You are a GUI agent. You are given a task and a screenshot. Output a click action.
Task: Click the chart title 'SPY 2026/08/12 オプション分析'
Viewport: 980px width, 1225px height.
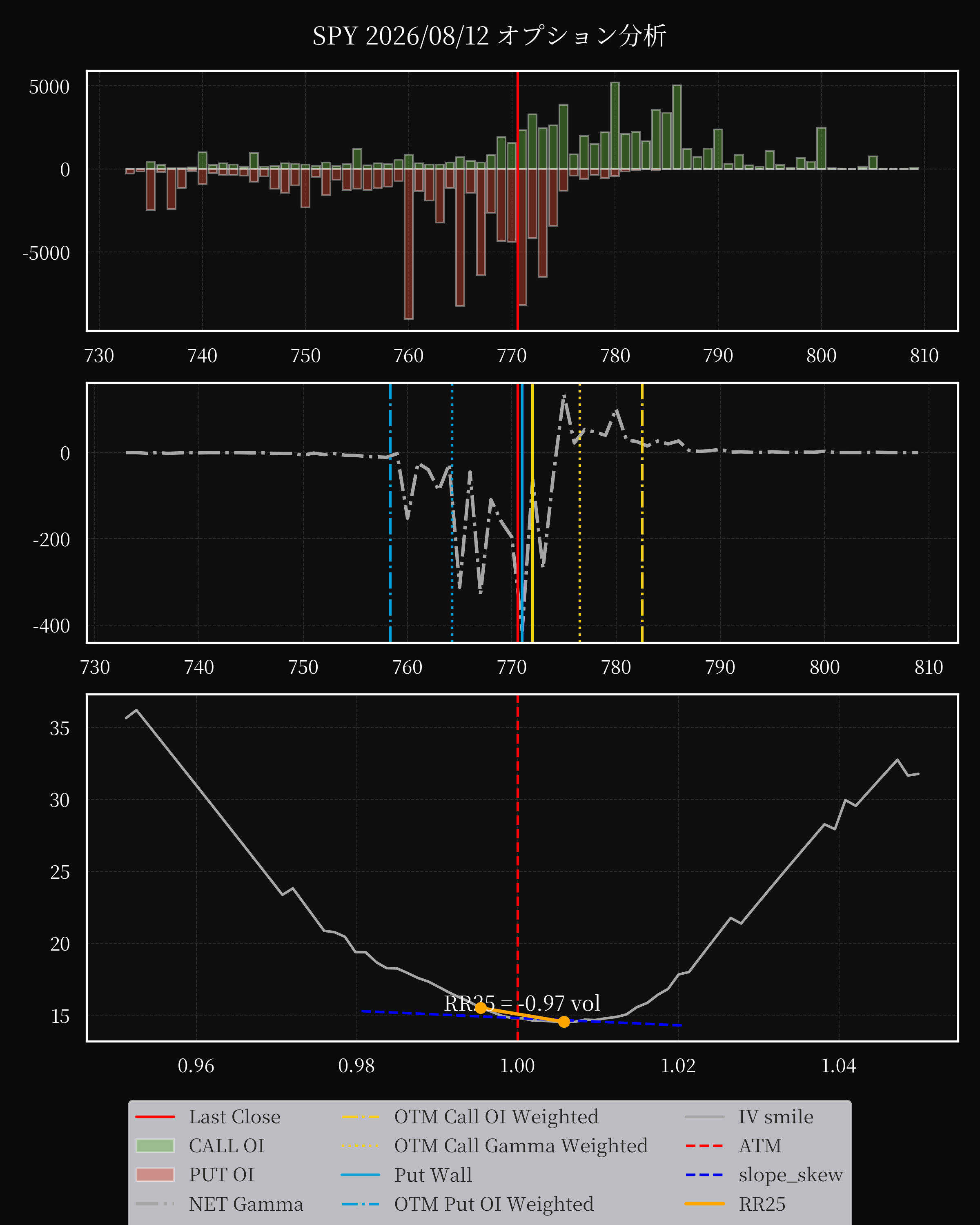489,36
